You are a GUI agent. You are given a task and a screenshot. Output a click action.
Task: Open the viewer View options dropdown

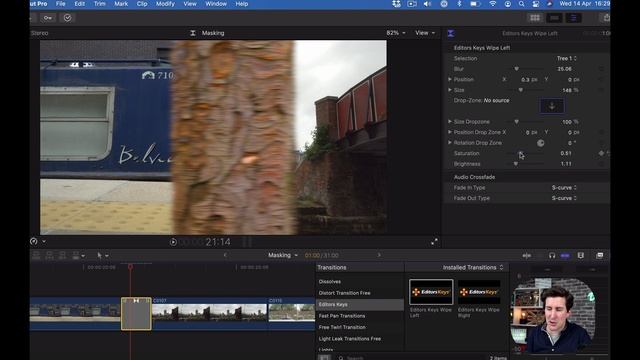[x=424, y=33]
